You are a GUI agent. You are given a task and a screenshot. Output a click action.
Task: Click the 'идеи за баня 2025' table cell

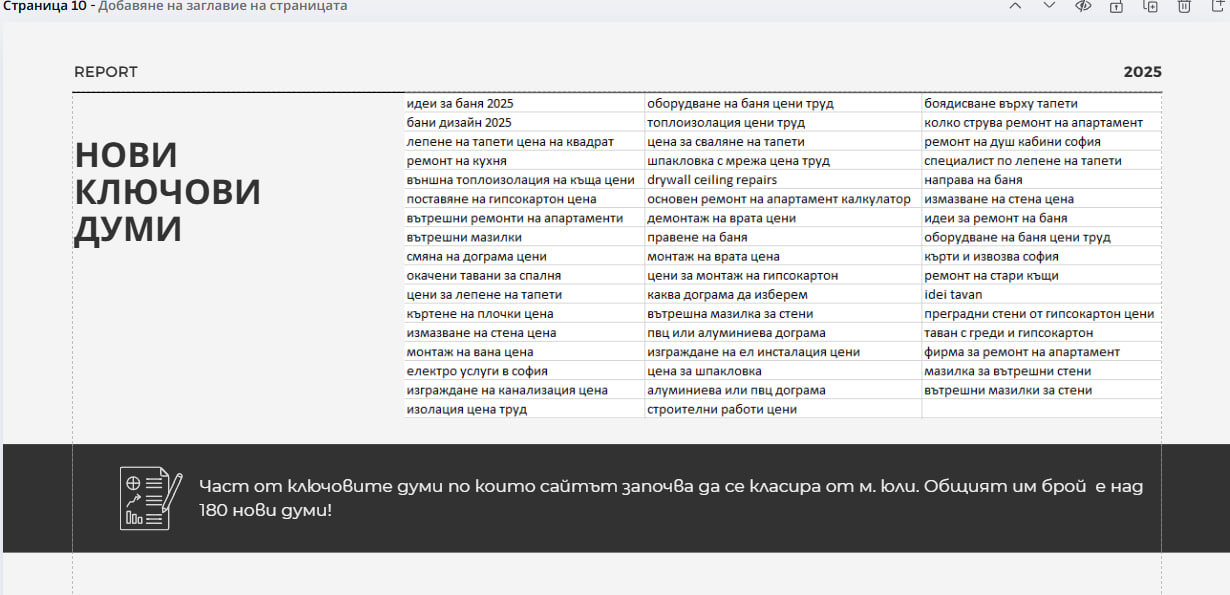(460, 103)
